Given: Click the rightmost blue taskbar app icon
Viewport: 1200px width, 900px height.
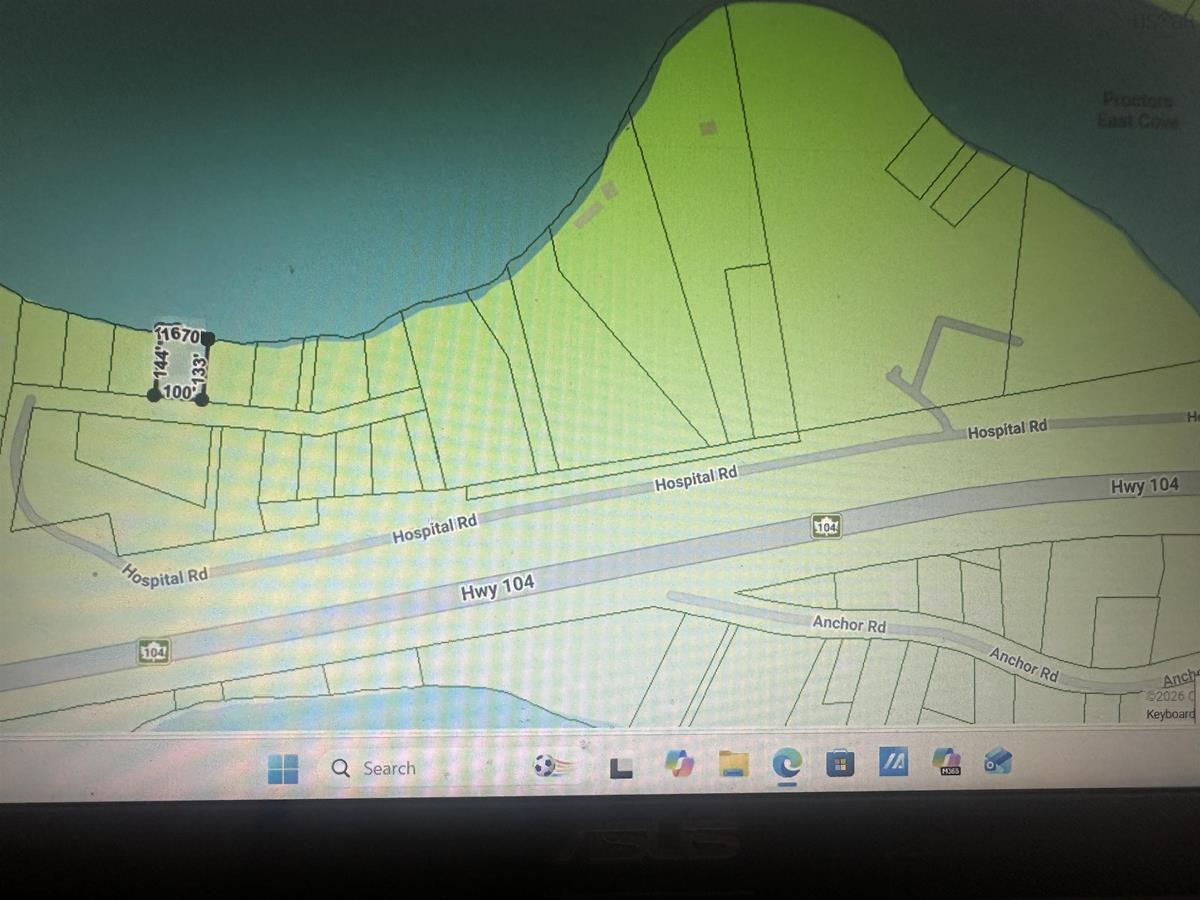Looking at the screenshot, I should click(x=997, y=761).
